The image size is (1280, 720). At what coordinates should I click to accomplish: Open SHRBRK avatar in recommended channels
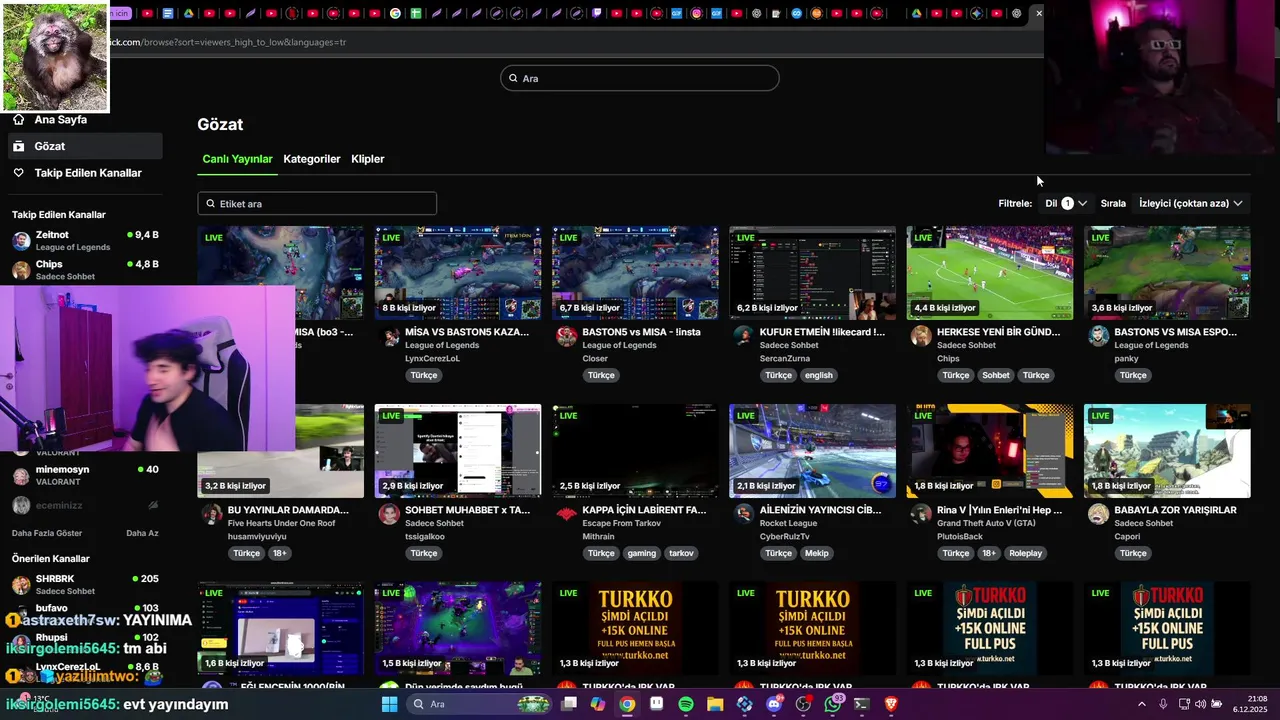coord(21,585)
